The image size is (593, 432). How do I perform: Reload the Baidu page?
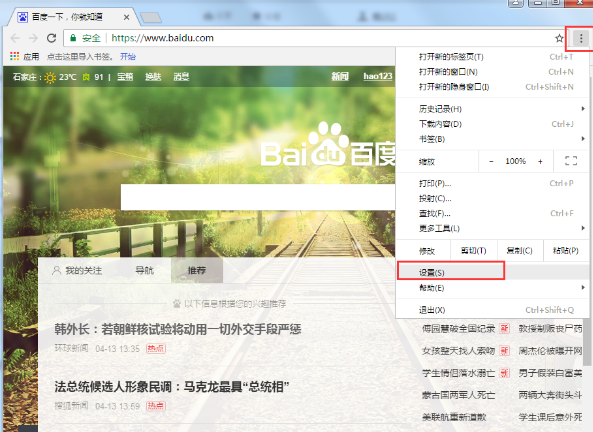[x=51, y=38]
